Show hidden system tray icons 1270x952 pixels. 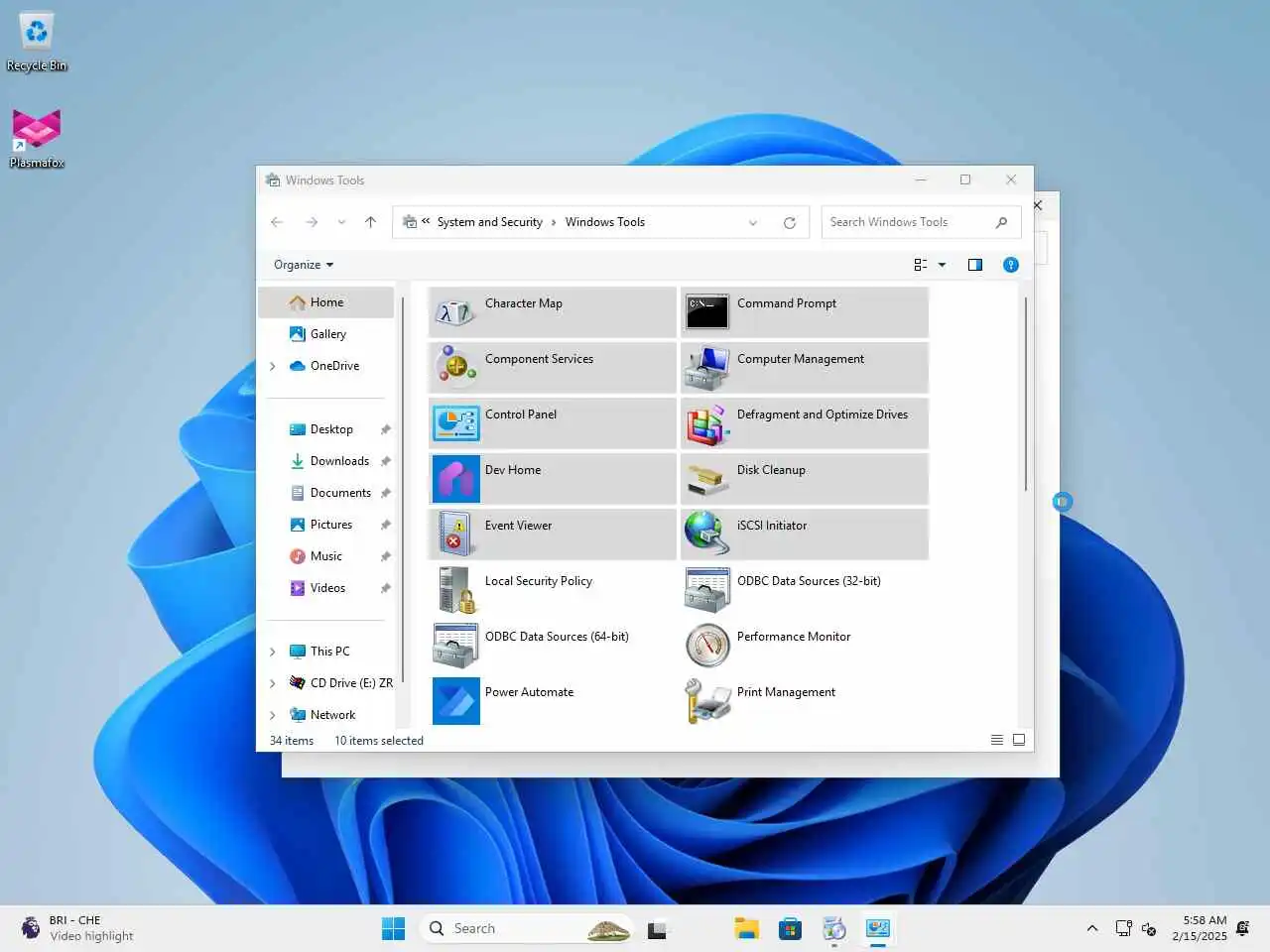(1092, 928)
